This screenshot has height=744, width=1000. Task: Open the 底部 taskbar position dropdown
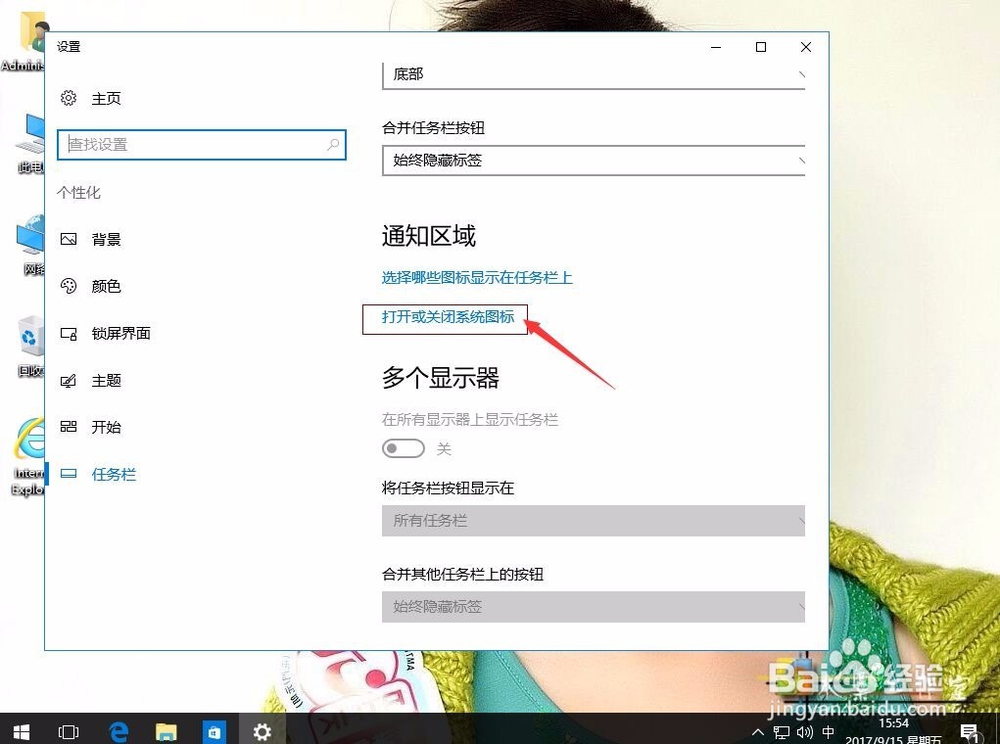[x=593, y=73]
